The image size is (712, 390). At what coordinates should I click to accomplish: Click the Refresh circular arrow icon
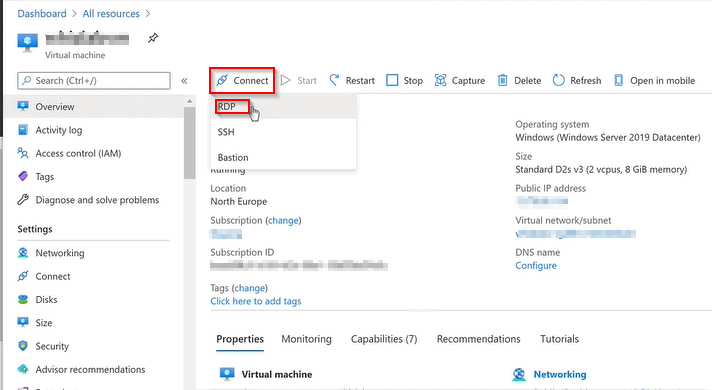[x=559, y=80]
